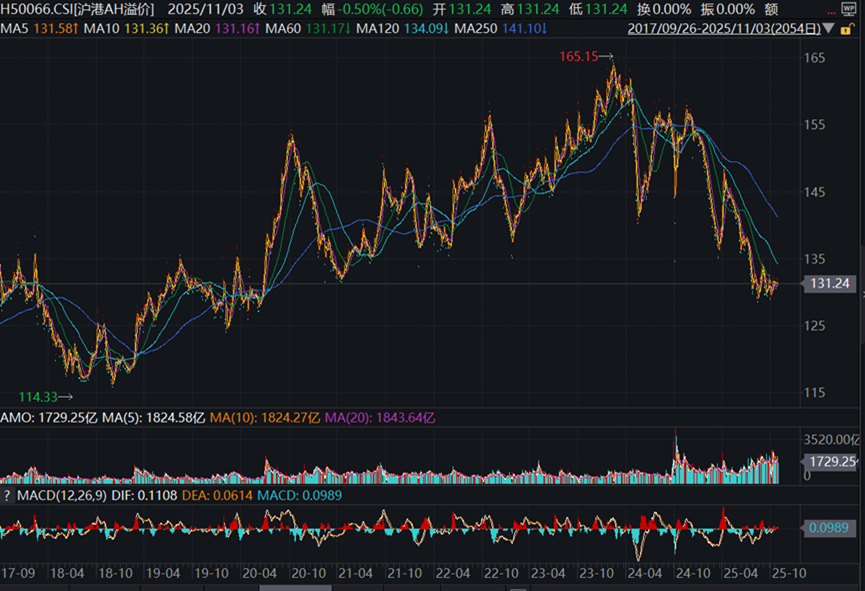
Task: Select the MA5 131.58 indicator label
Action: pos(40,28)
